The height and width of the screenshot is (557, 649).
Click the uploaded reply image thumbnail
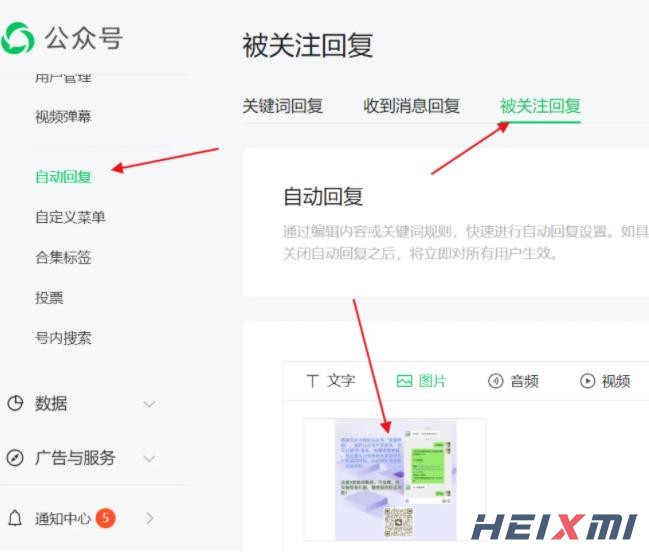395,480
